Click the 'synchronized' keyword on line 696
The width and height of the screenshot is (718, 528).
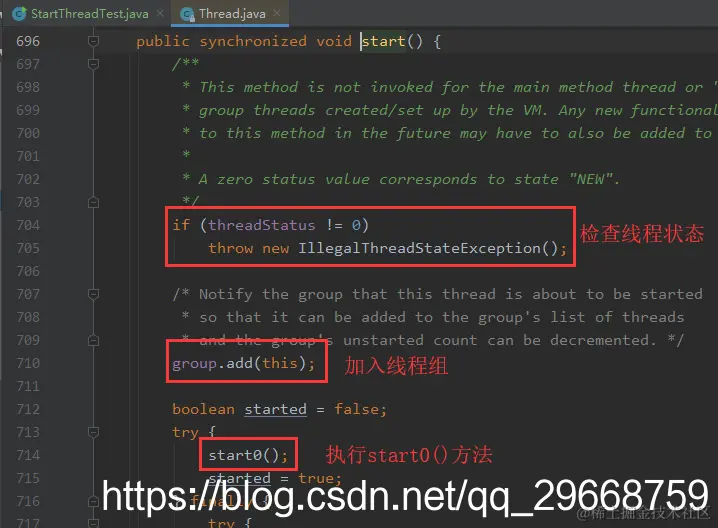pos(253,41)
